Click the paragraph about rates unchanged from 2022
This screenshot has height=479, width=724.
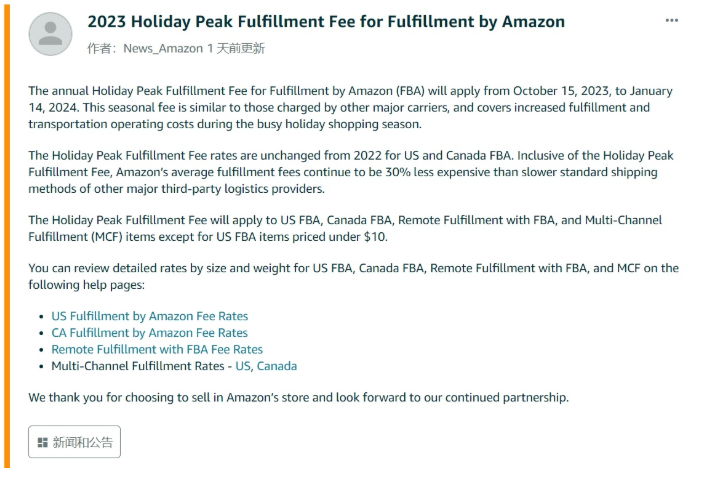pyautogui.click(x=351, y=172)
